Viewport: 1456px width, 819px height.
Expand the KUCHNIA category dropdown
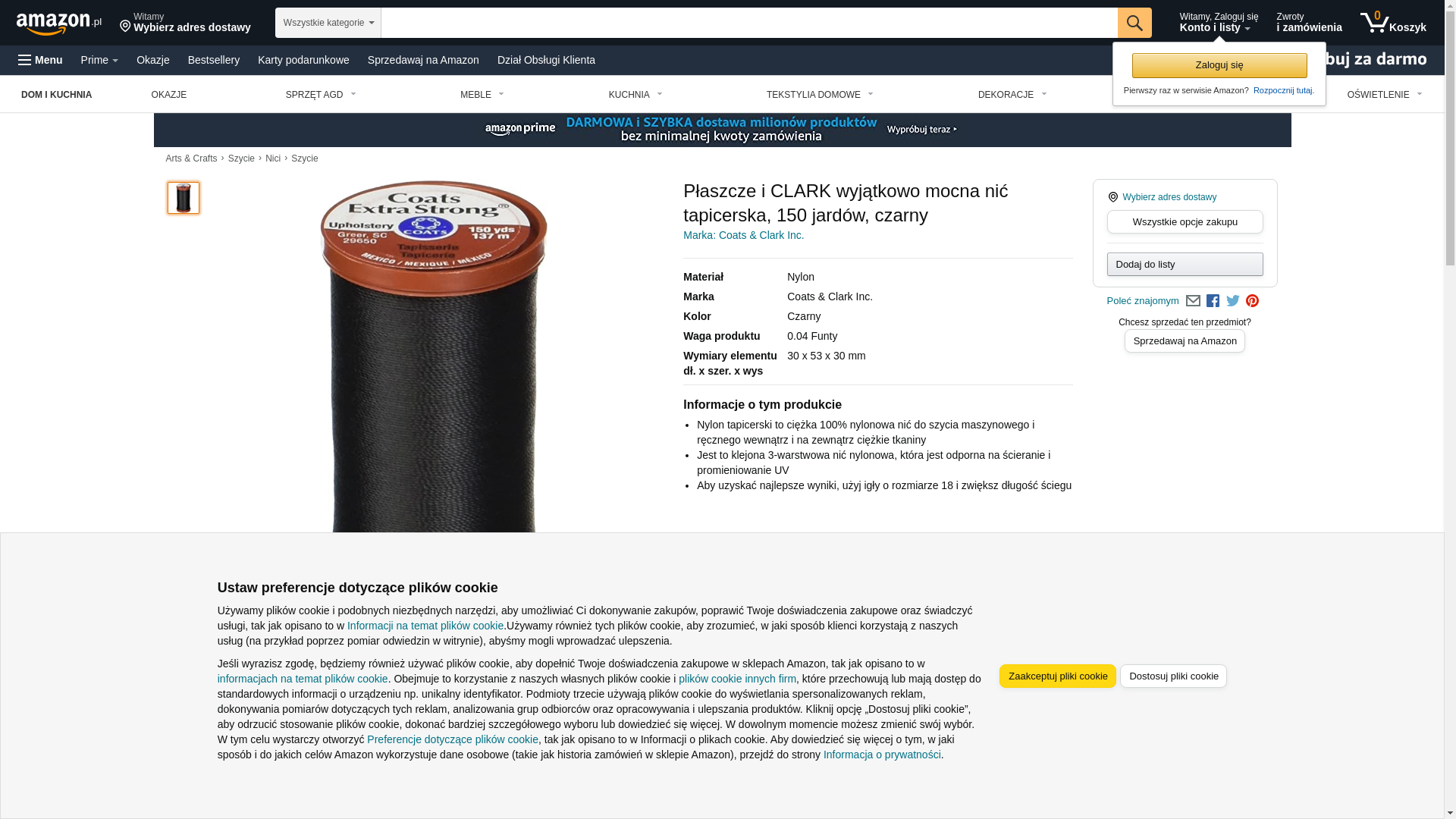(x=635, y=95)
